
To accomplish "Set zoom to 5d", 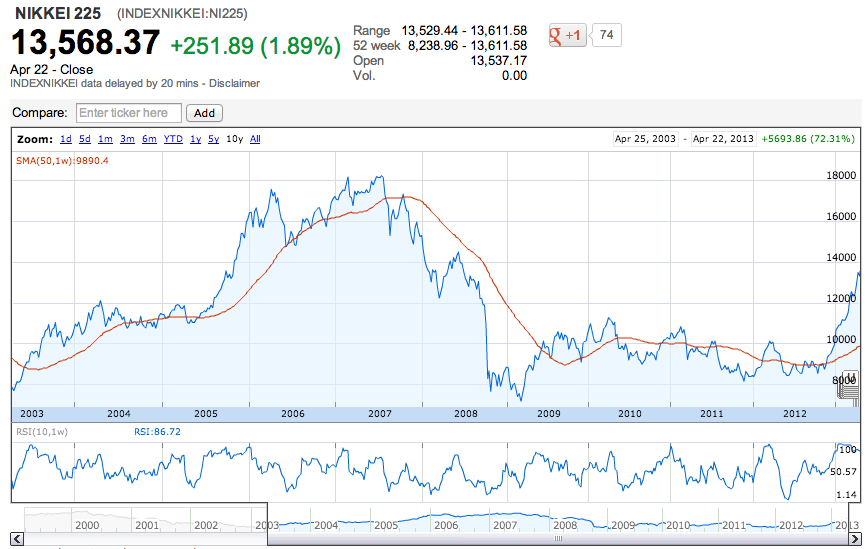I will click(x=84, y=139).
